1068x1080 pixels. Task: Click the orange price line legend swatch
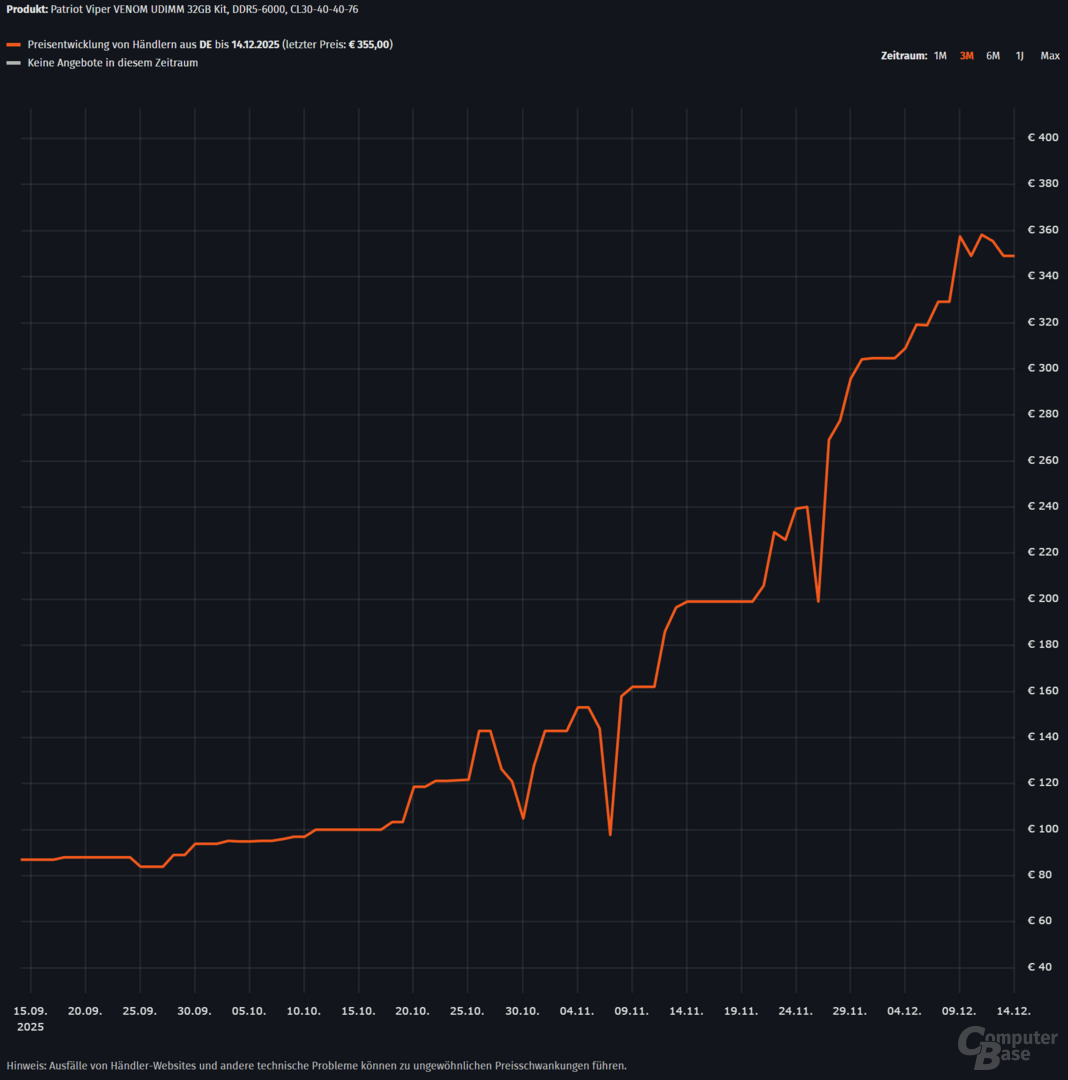pos(13,45)
